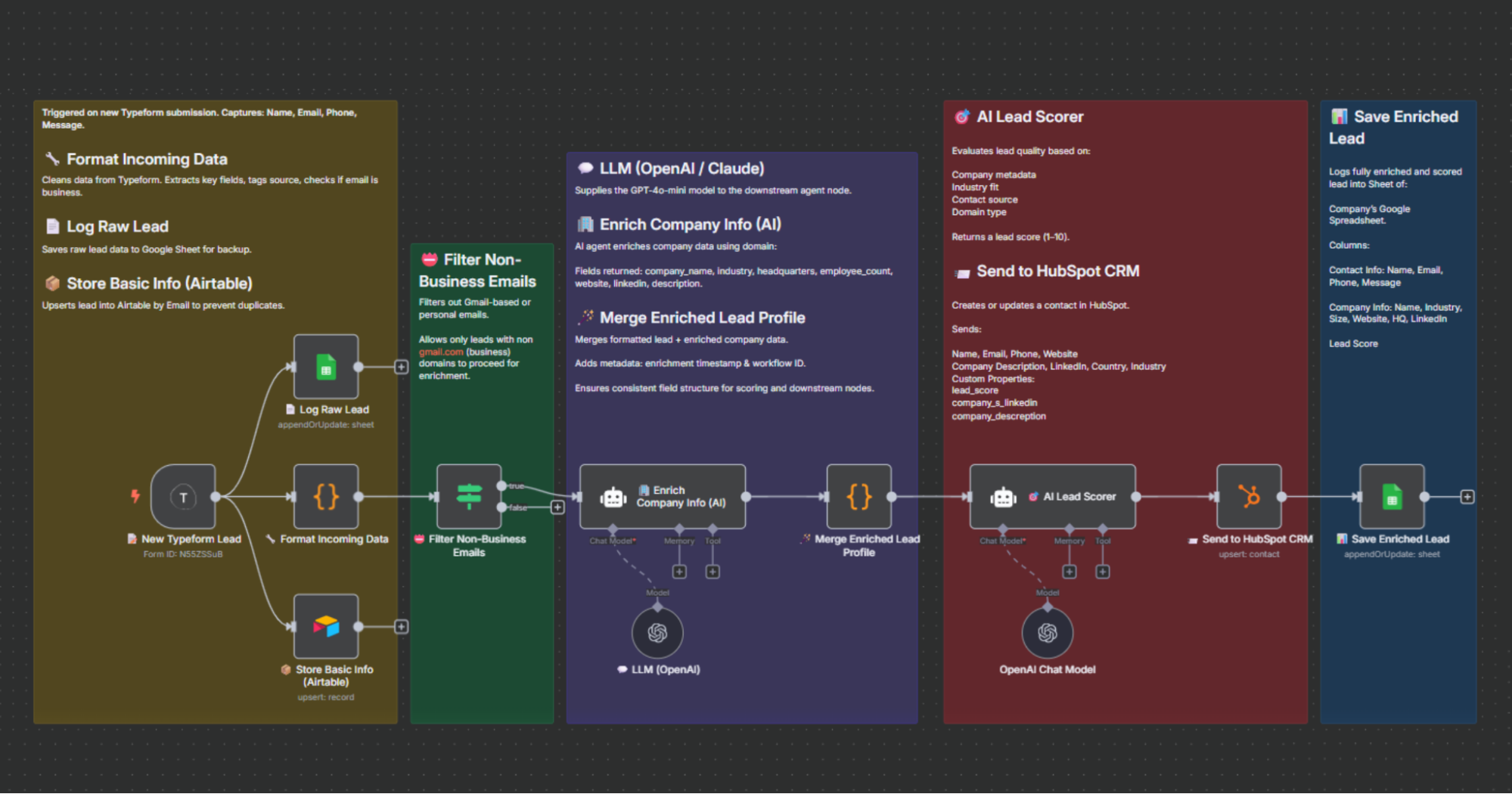The image size is (1512, 794).
Task: Click plus after Store Basic Info output
Action: (x=402, y=626)
